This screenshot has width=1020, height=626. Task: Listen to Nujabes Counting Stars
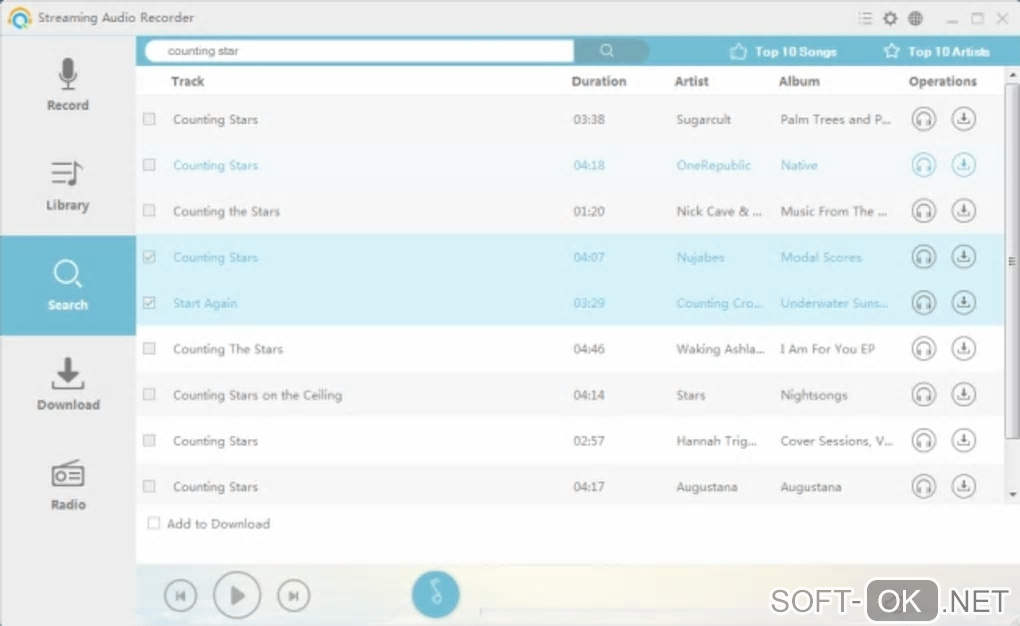[924, 257]
